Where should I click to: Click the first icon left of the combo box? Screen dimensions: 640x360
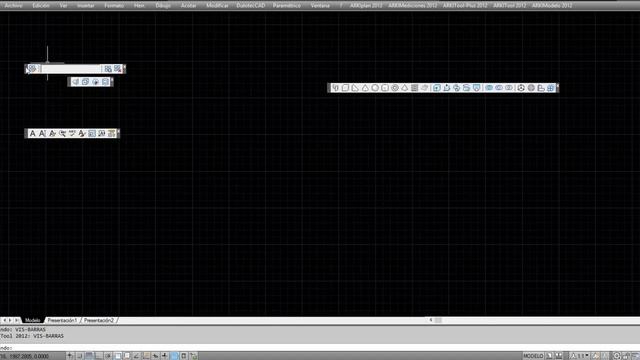(33, 69)
